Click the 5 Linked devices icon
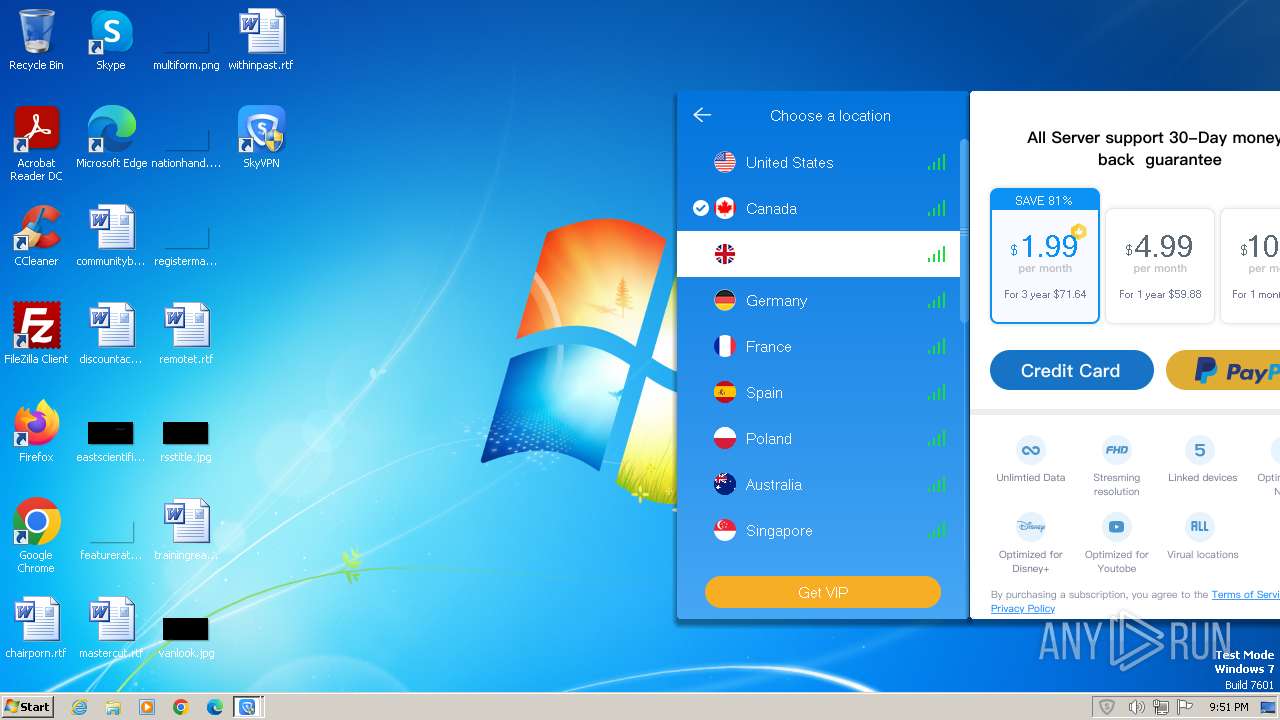1280x720 pixels. click(x=1200, y=449)
